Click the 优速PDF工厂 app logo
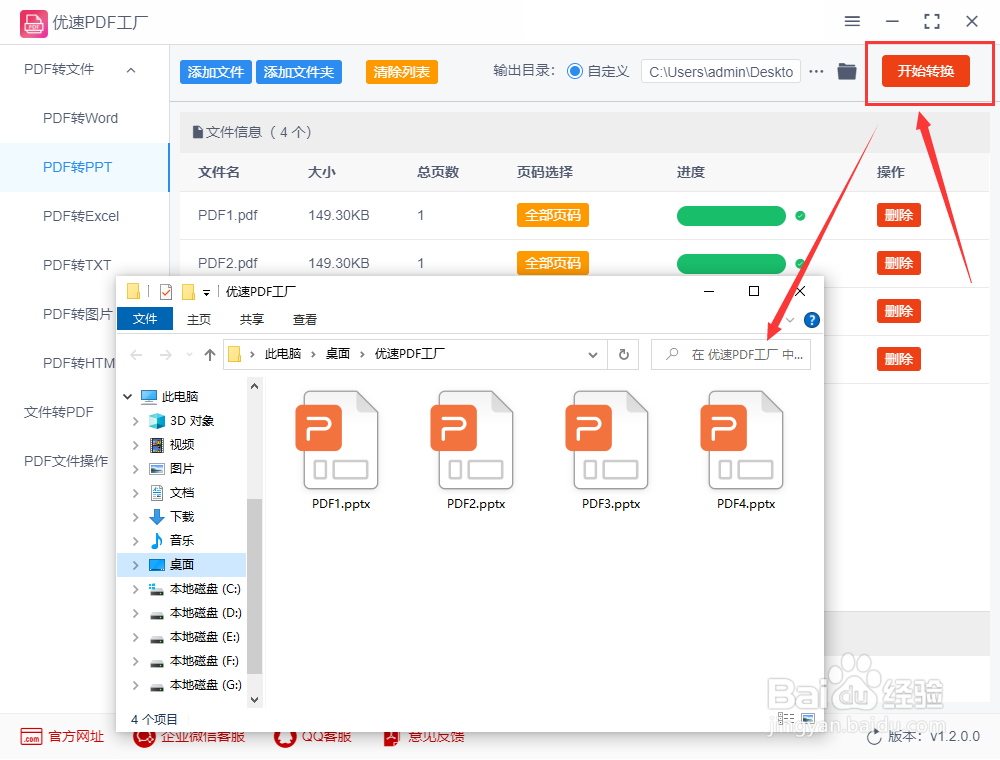 [33, 24]
